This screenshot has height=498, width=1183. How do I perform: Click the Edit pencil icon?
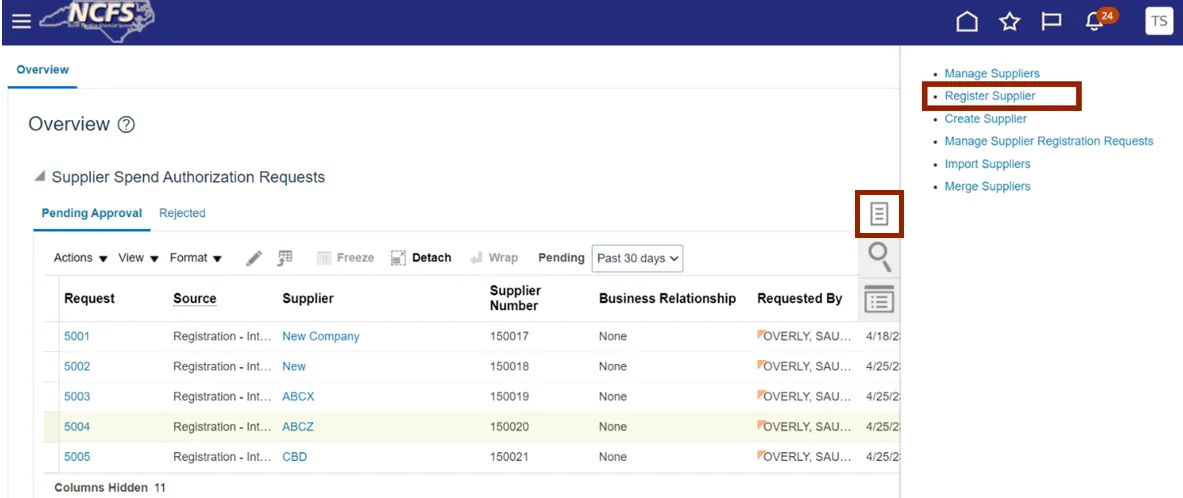254,258
